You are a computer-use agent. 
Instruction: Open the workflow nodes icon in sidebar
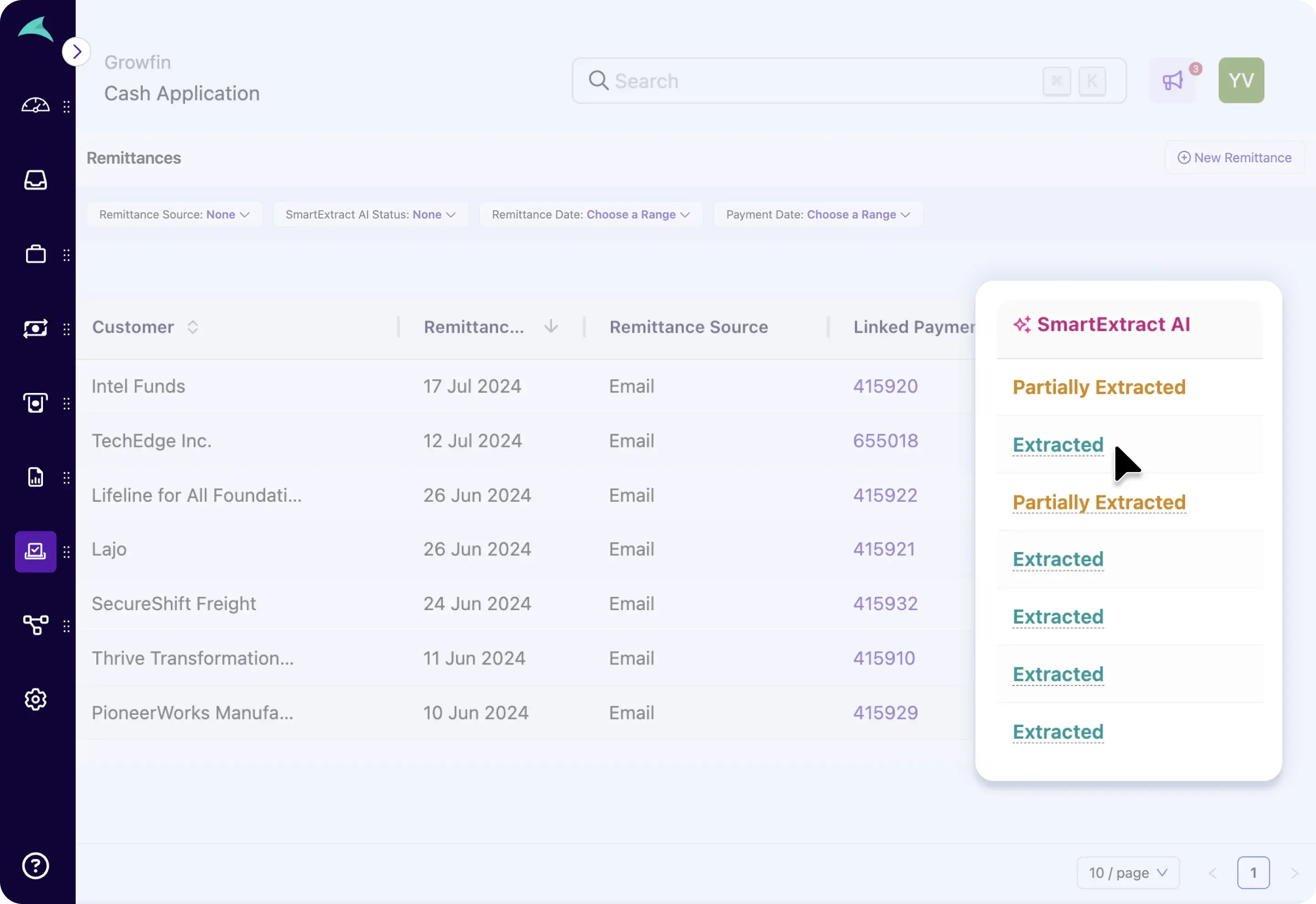tap(35, 625)
